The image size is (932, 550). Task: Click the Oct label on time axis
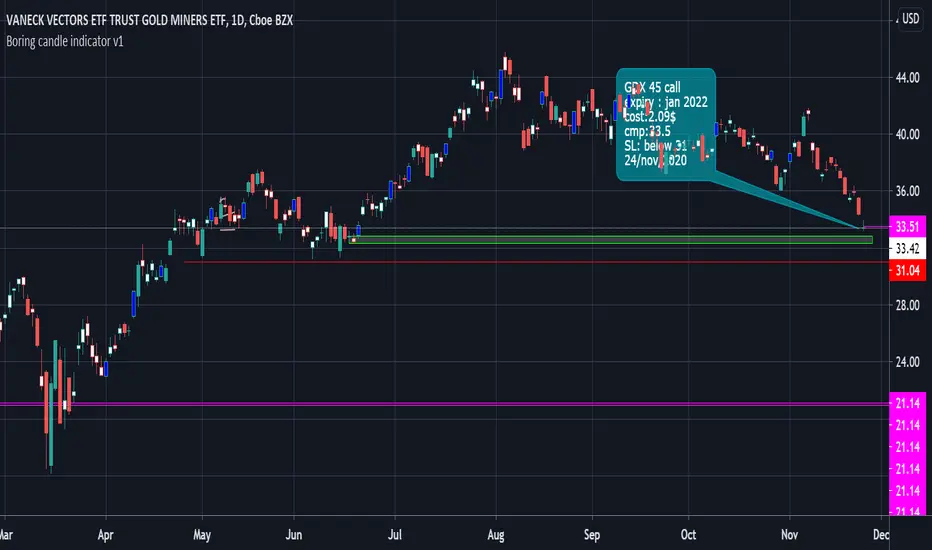(688, 535)
